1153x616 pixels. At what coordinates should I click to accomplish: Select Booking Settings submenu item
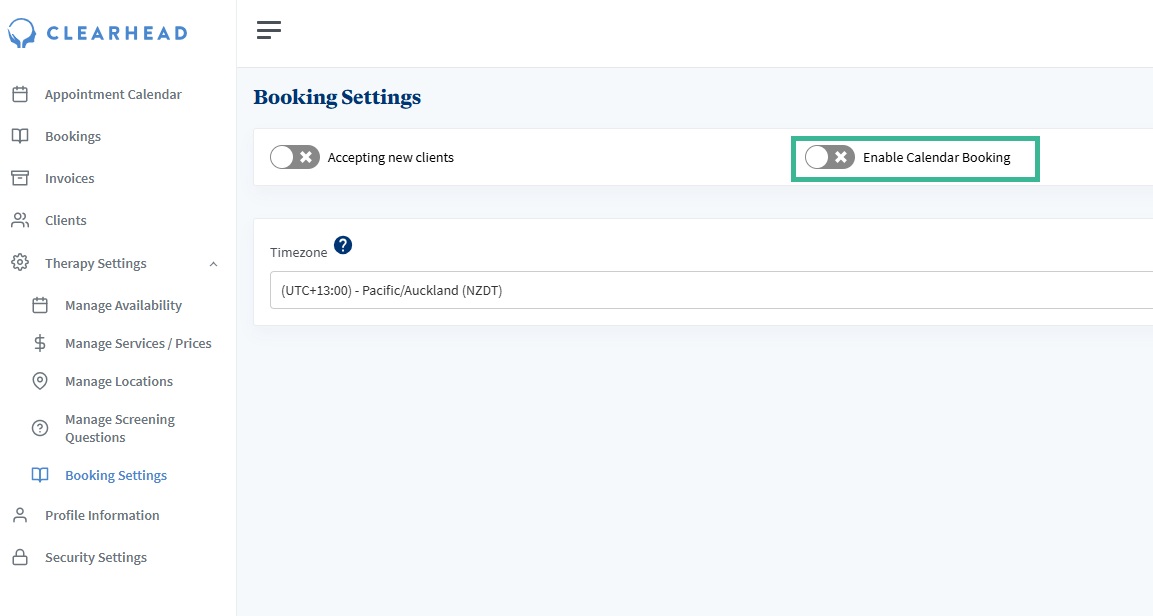(116, 475)
